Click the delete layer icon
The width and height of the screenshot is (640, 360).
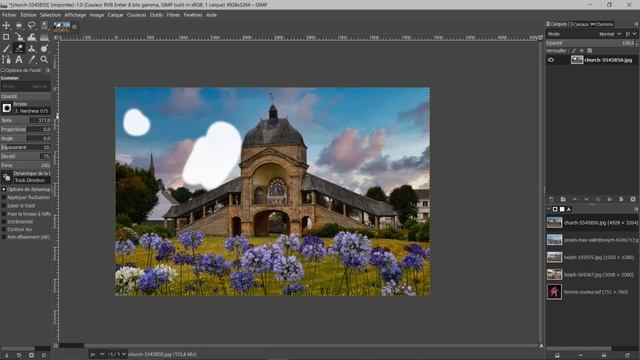[x=633, y=199]
